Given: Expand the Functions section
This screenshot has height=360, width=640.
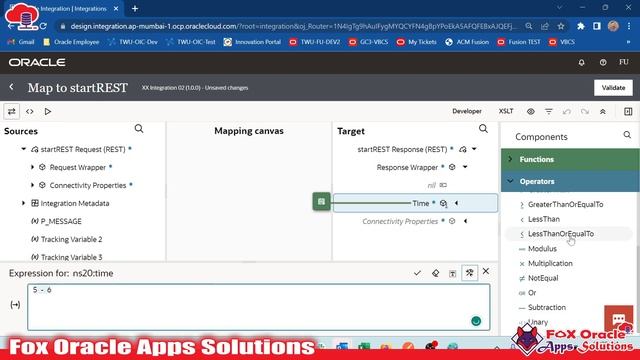Looking at the screenshot, I should (570, 159).
